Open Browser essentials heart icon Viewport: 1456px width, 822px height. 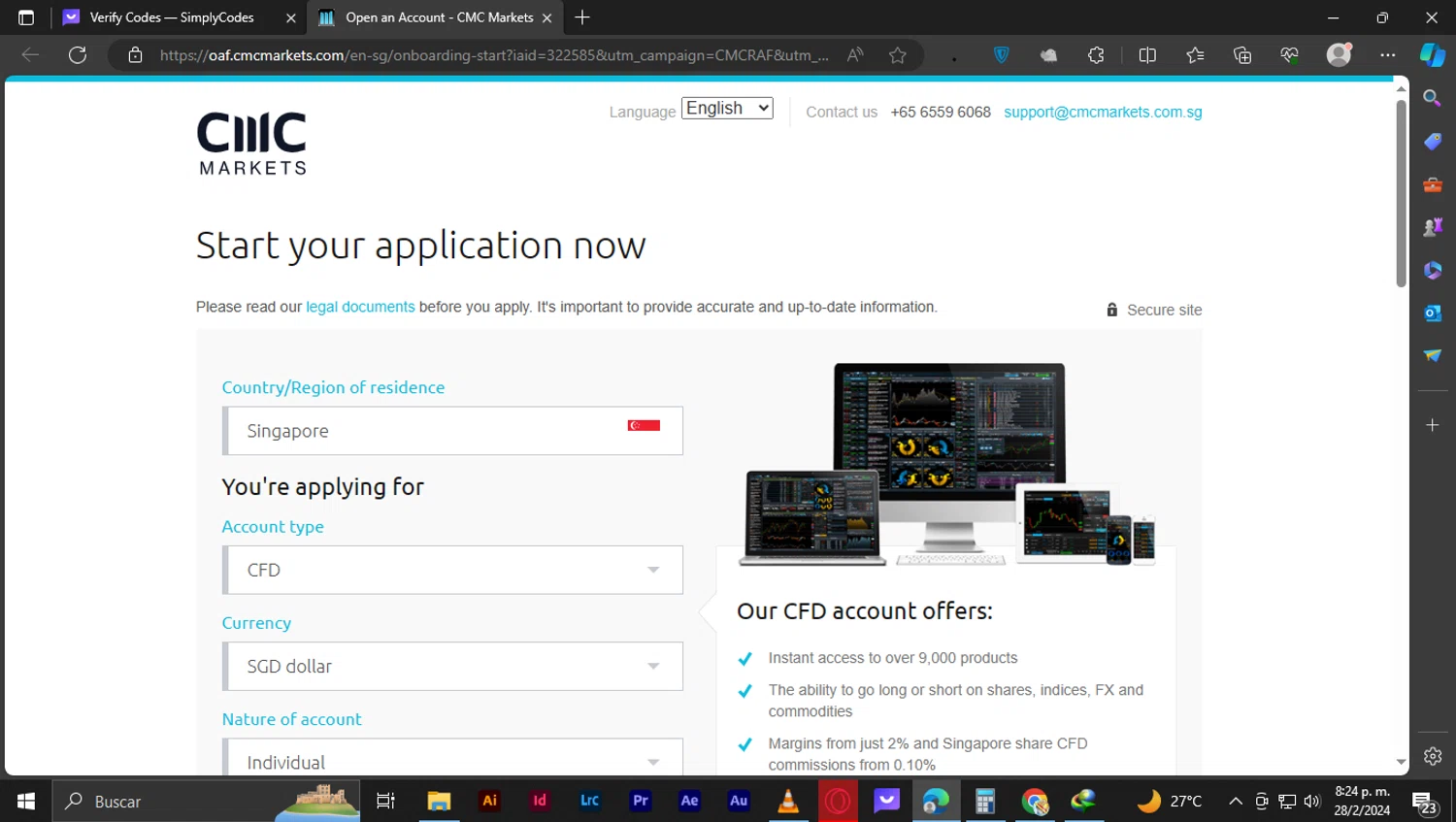point(1290,54)
